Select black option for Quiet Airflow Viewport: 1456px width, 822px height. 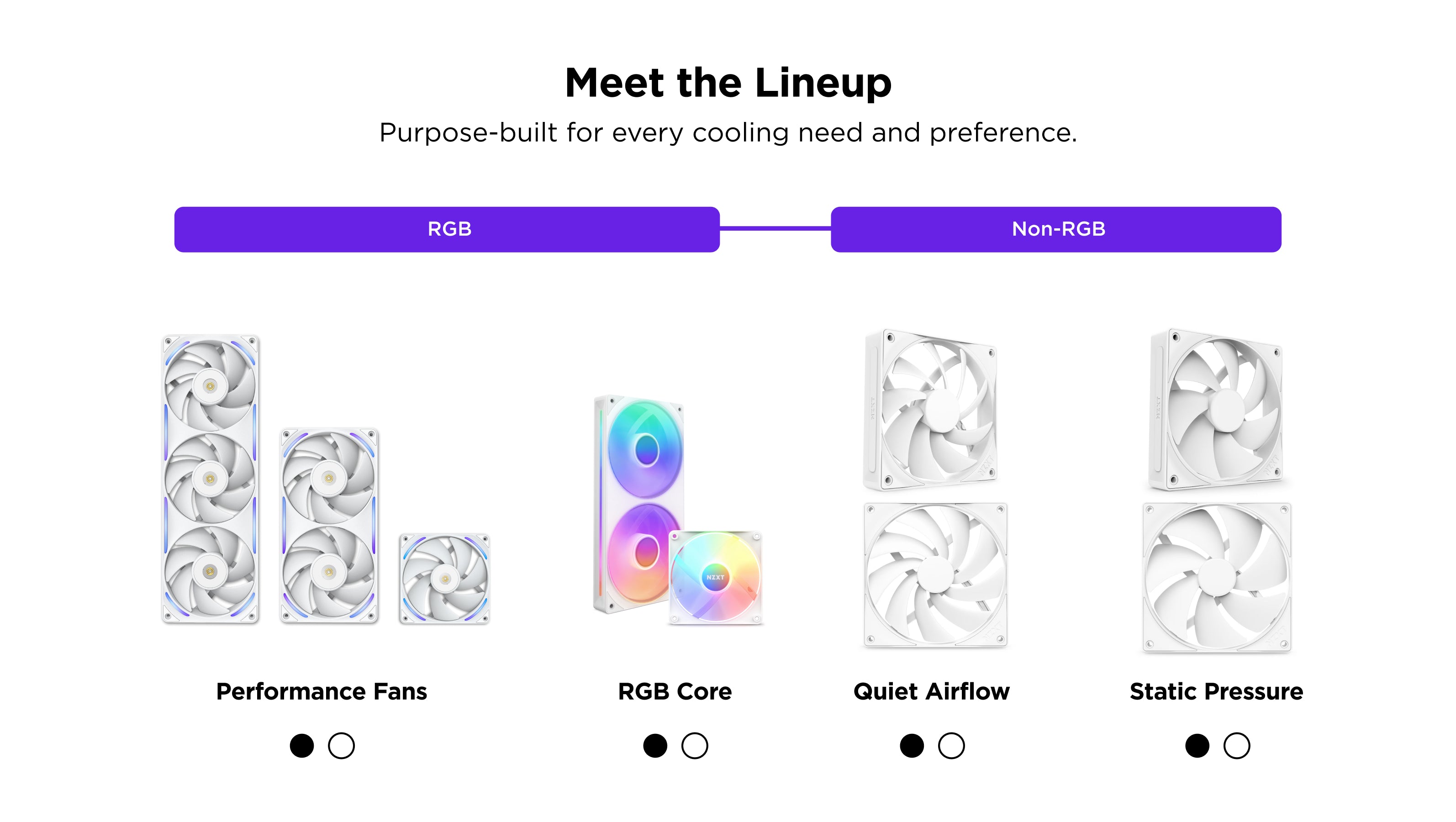(912, 745)
